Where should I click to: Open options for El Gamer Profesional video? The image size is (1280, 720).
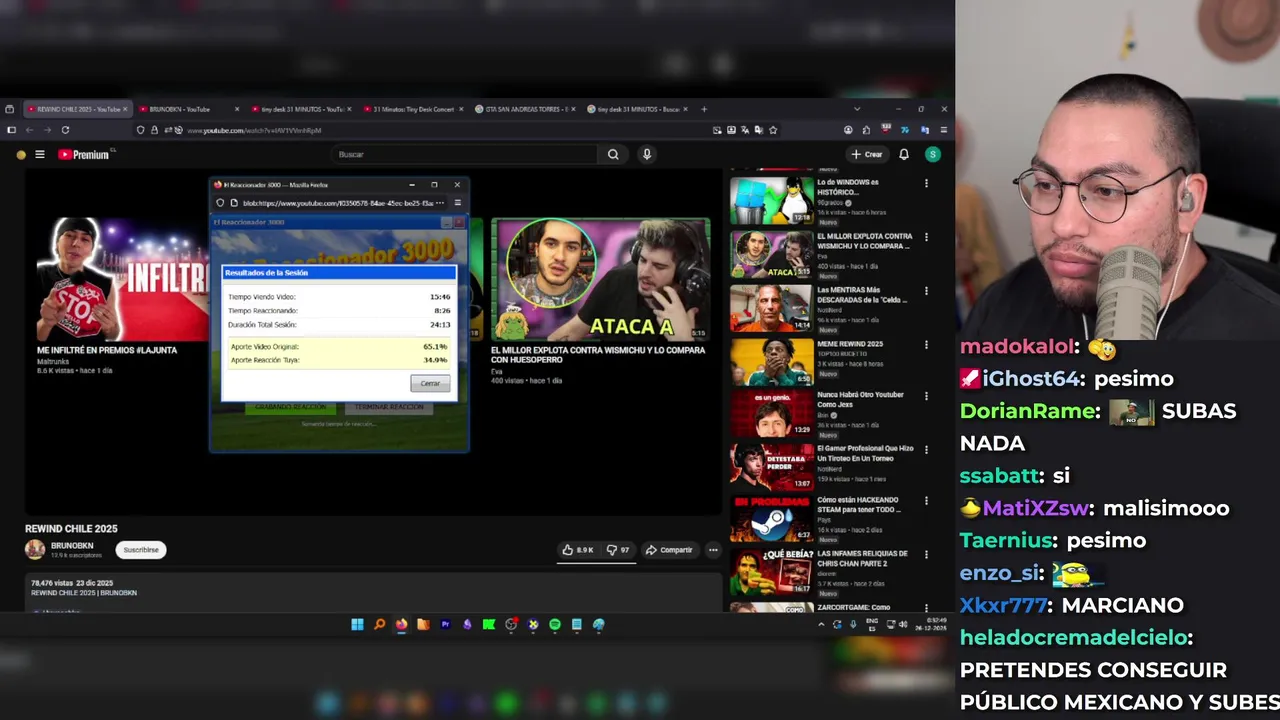926,450
